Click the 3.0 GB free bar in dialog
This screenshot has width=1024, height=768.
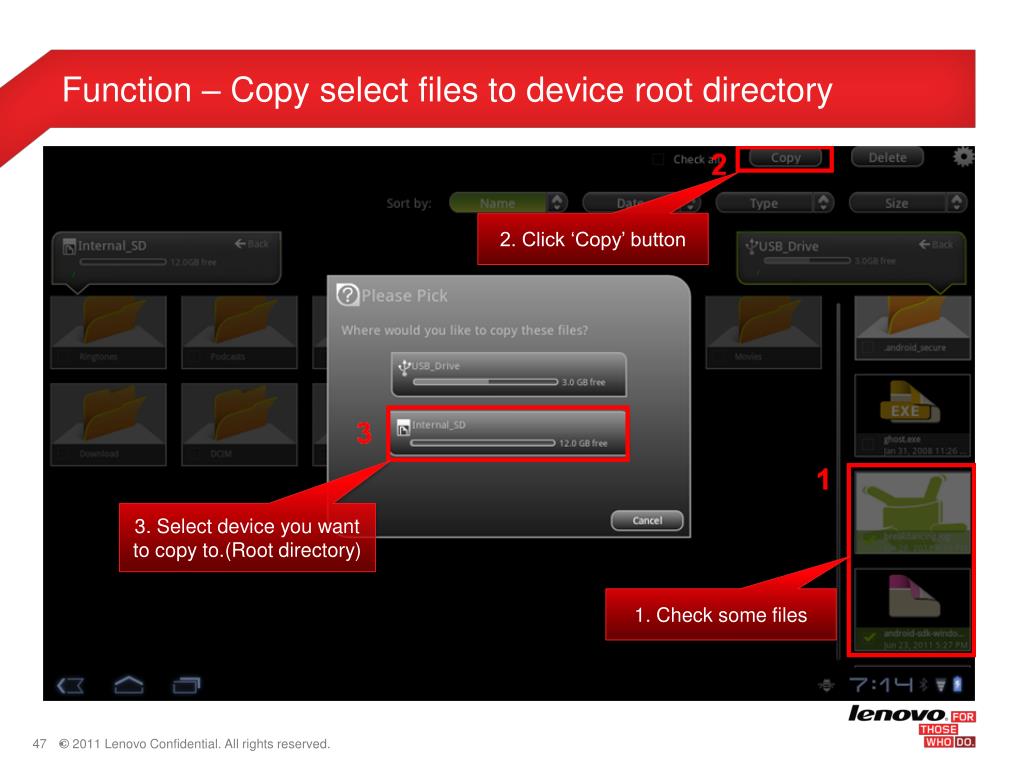485,382
